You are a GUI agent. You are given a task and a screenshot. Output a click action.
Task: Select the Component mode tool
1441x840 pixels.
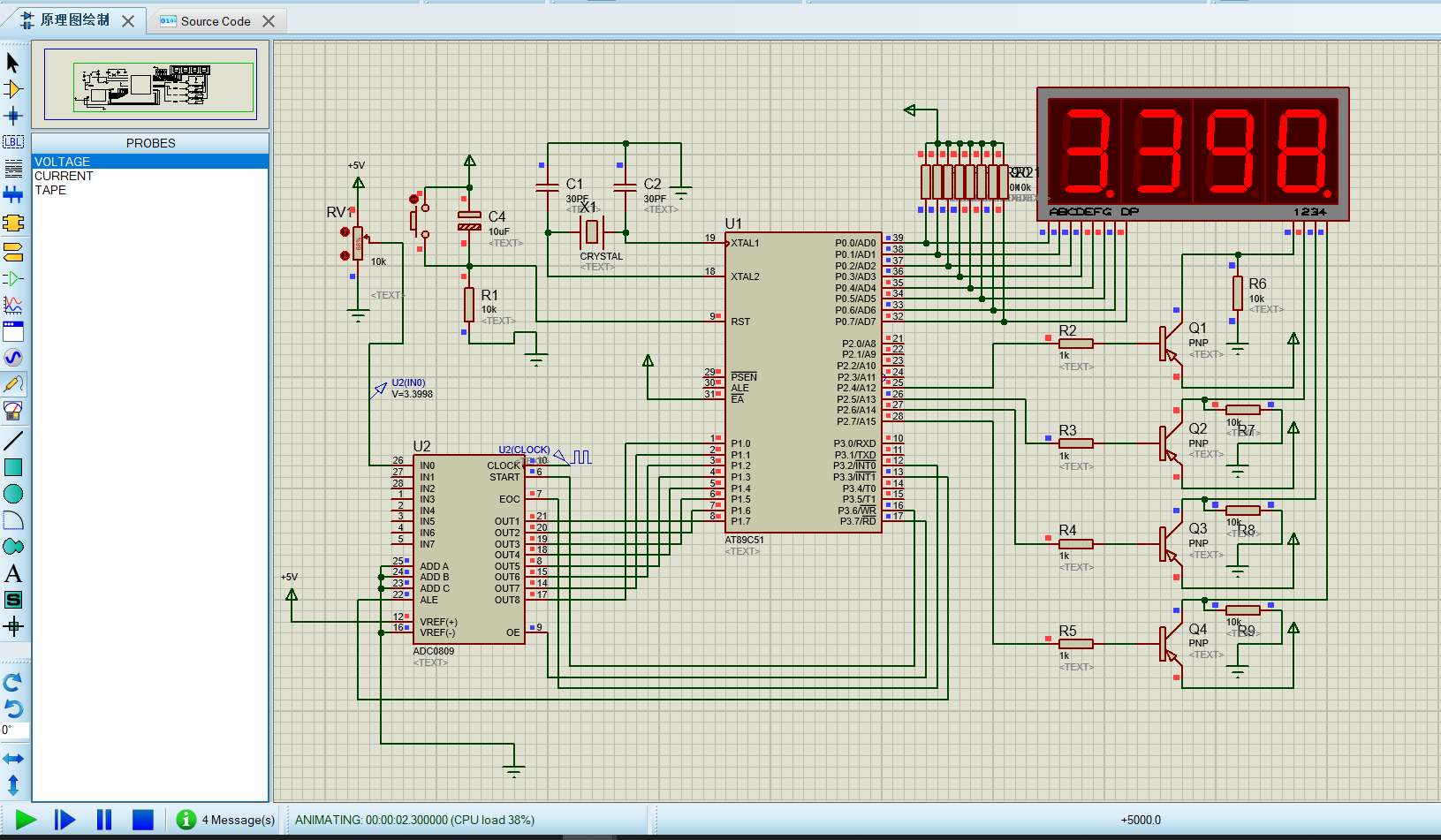(12, 88)
